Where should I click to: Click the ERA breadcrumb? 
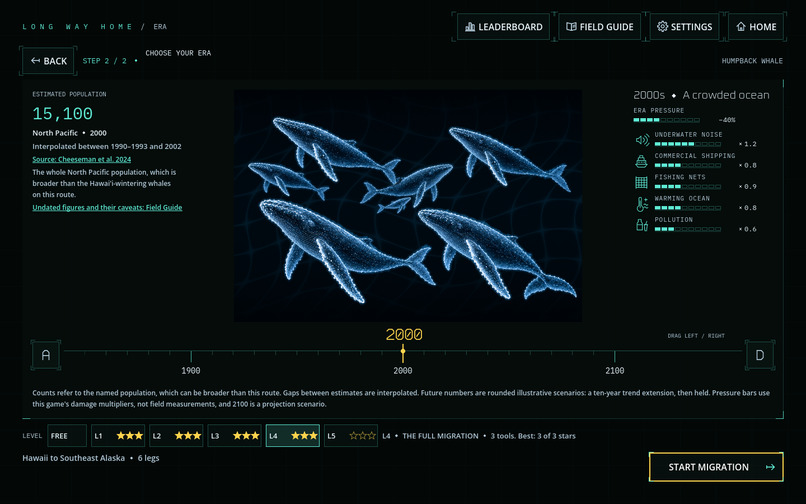coord(160,27)
